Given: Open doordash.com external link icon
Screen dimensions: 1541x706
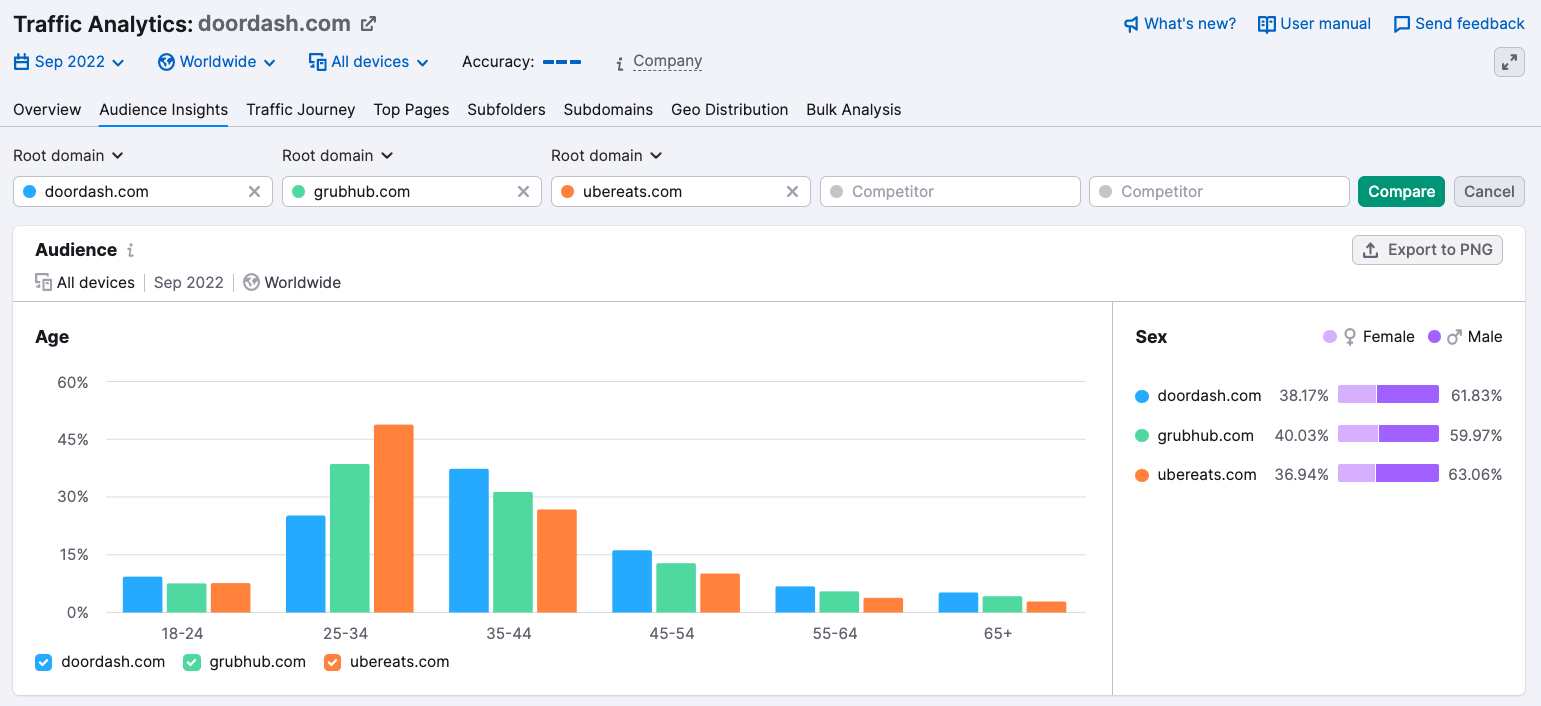Looking at the screenshot, I should 369,23.
